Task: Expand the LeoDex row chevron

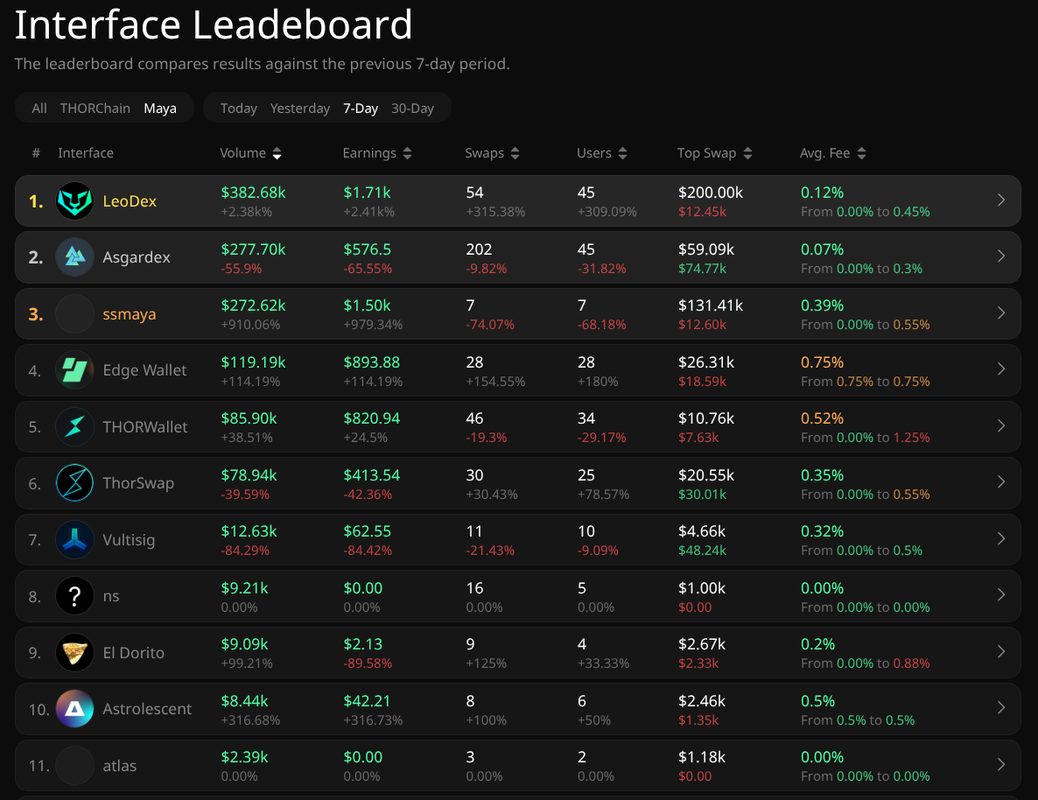Action: pyautogui.click(x=1001, y=200)
